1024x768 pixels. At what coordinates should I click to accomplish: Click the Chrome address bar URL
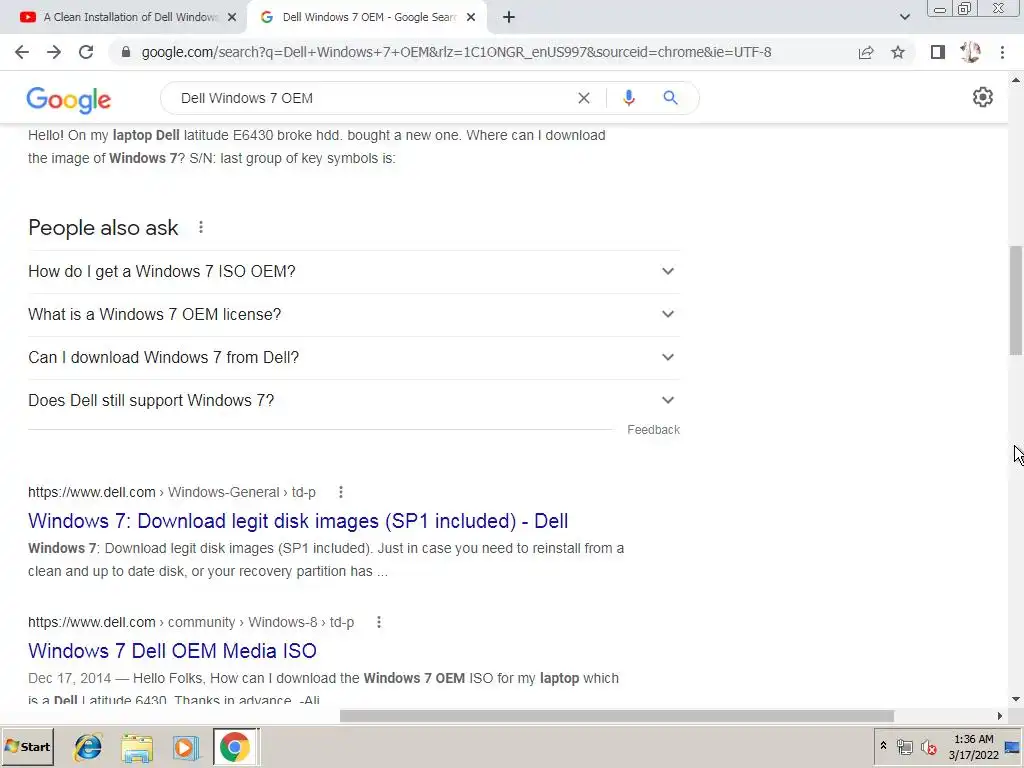[x=456, y=52]
